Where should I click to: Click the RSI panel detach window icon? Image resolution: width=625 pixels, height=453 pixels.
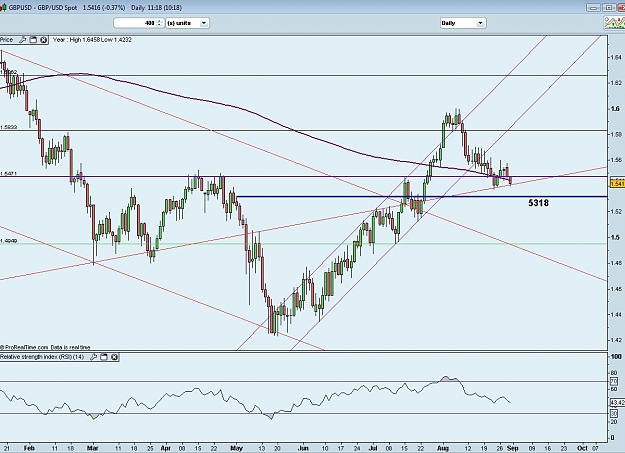tap(104, 357)
